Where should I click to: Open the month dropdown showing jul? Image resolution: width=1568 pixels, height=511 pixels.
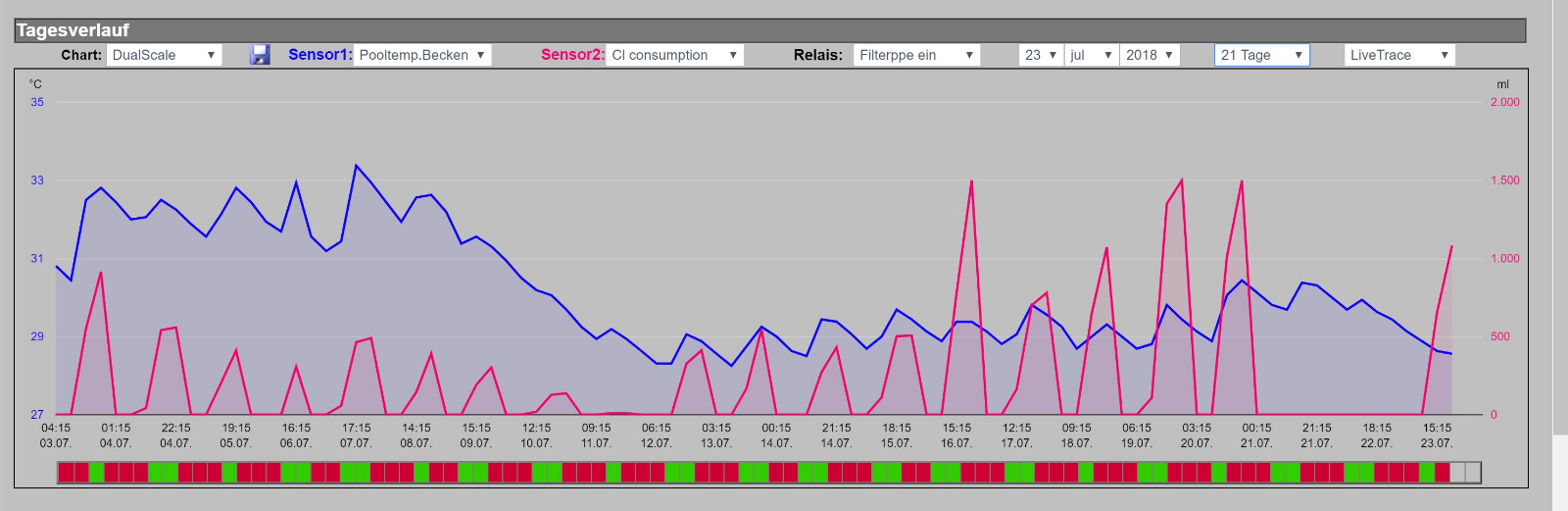[1091, 55]
